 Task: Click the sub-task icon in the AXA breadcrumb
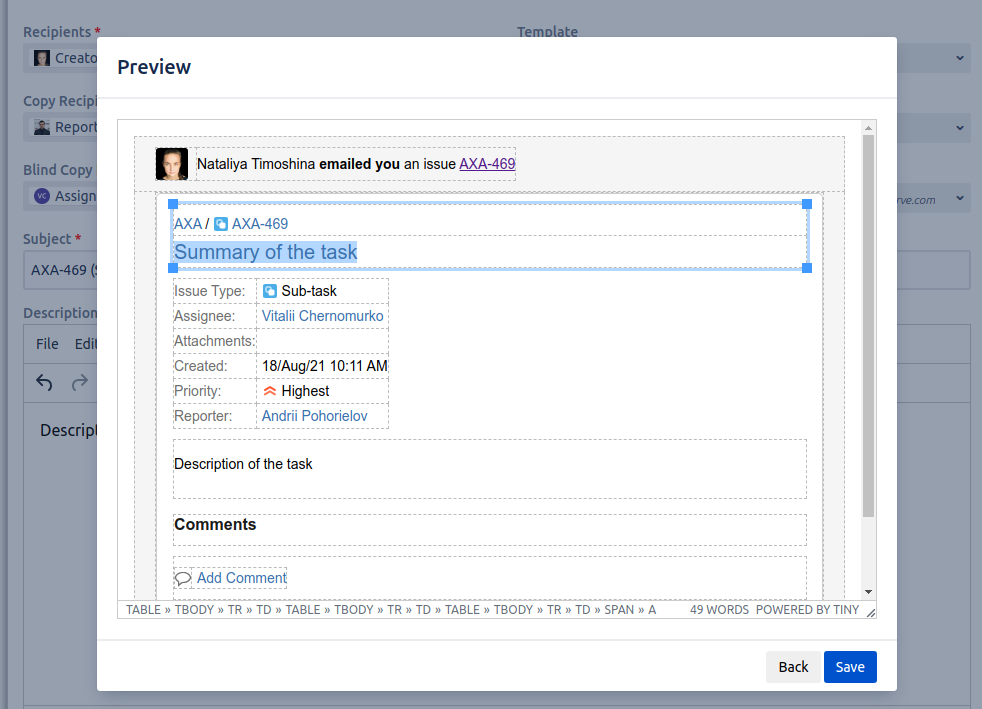click(221, 224)
